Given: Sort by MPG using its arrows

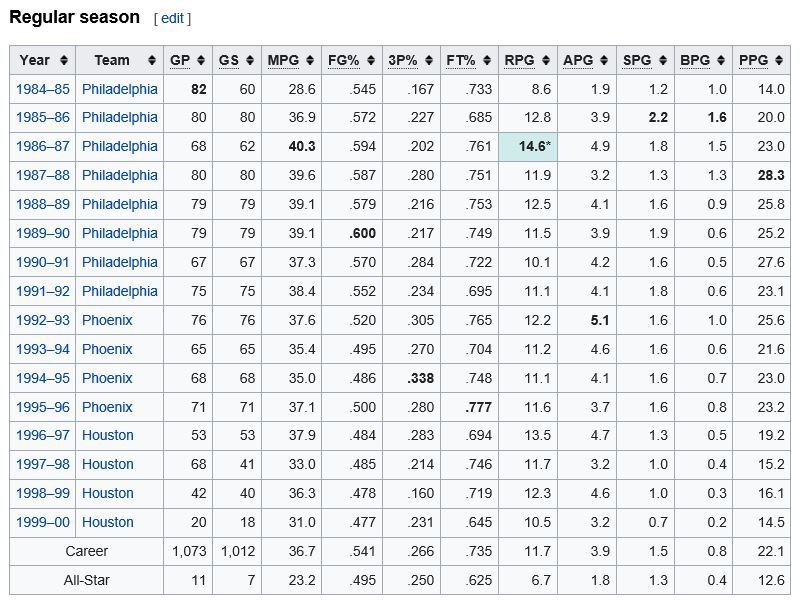Looking at the screenshot, I should 310,61.
